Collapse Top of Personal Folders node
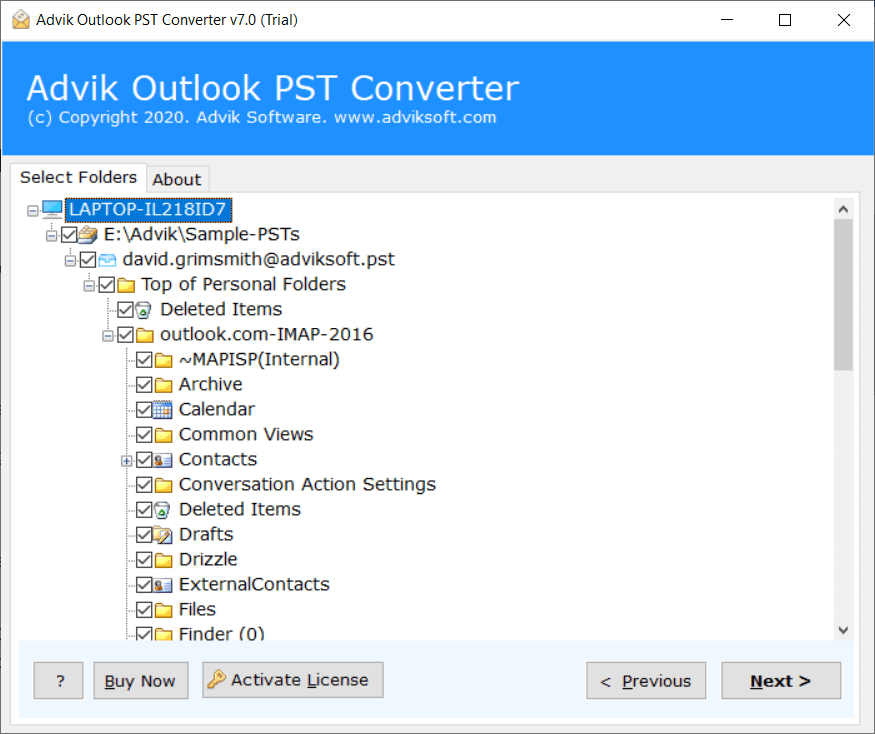The width and height of the screenshot is (875, 734). (x=88, y=285)
